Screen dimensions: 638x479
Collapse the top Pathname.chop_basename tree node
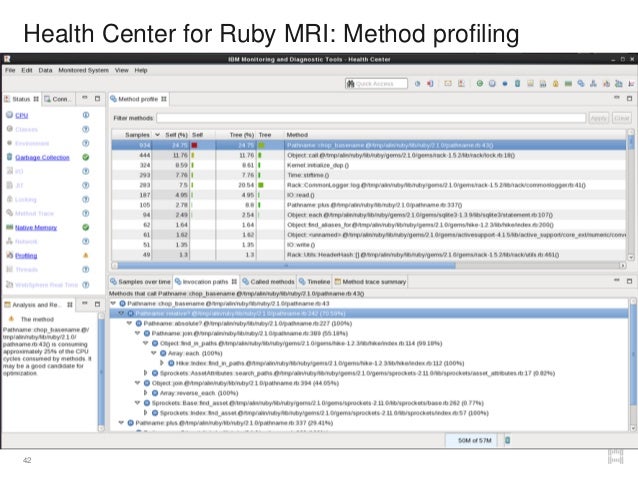tap(114, 303)
